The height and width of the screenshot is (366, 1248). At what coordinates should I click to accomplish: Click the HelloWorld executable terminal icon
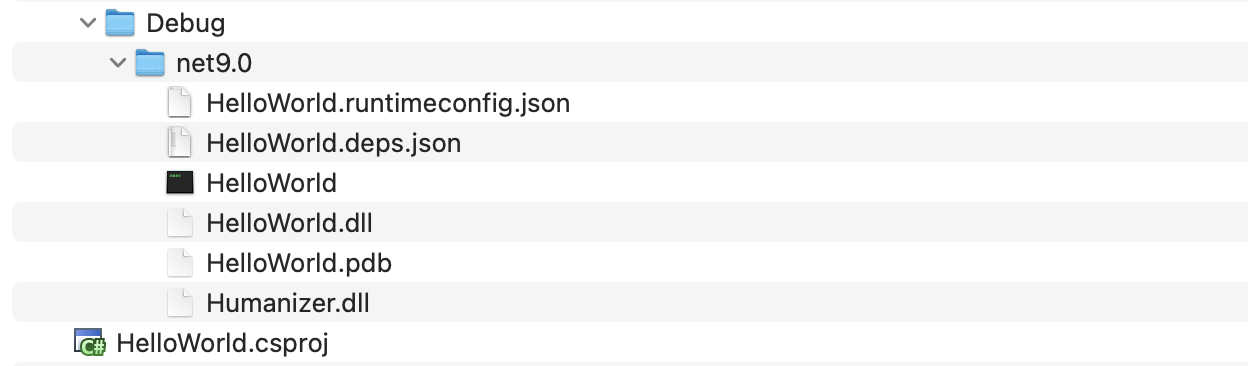click(180, 183)
